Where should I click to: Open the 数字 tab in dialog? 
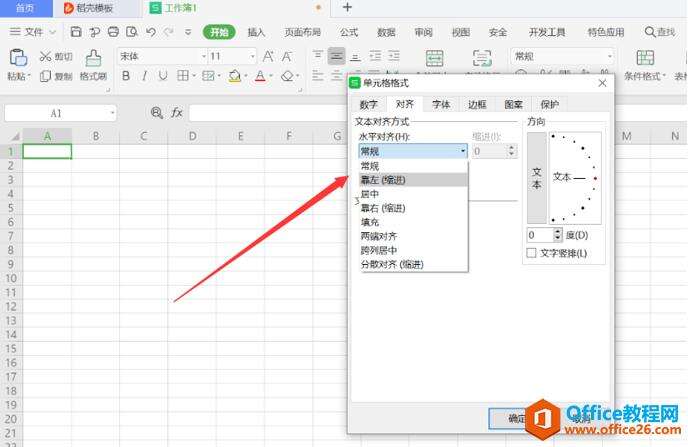[369, 104]
